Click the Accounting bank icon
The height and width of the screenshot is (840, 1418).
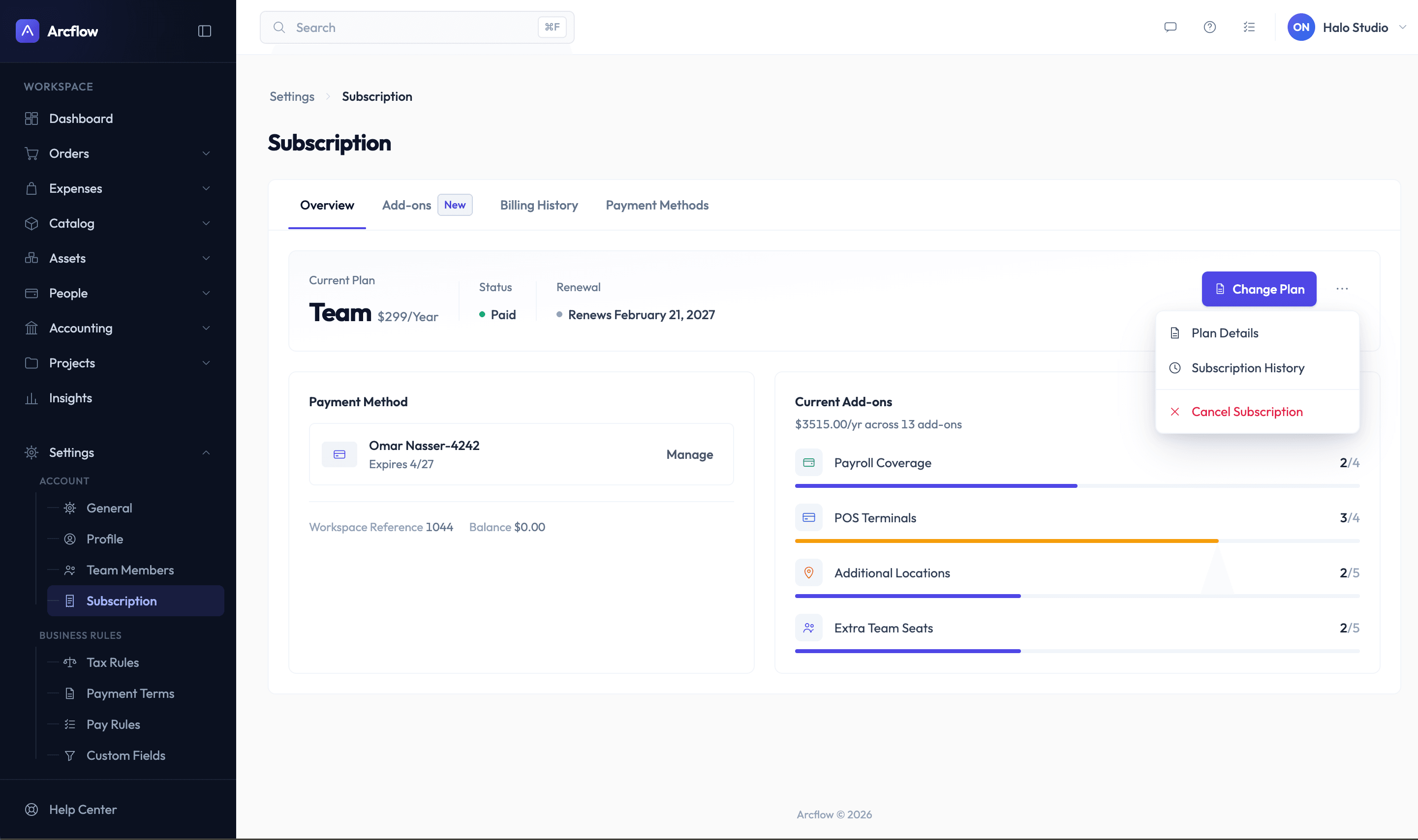click(x=31, y=328)
